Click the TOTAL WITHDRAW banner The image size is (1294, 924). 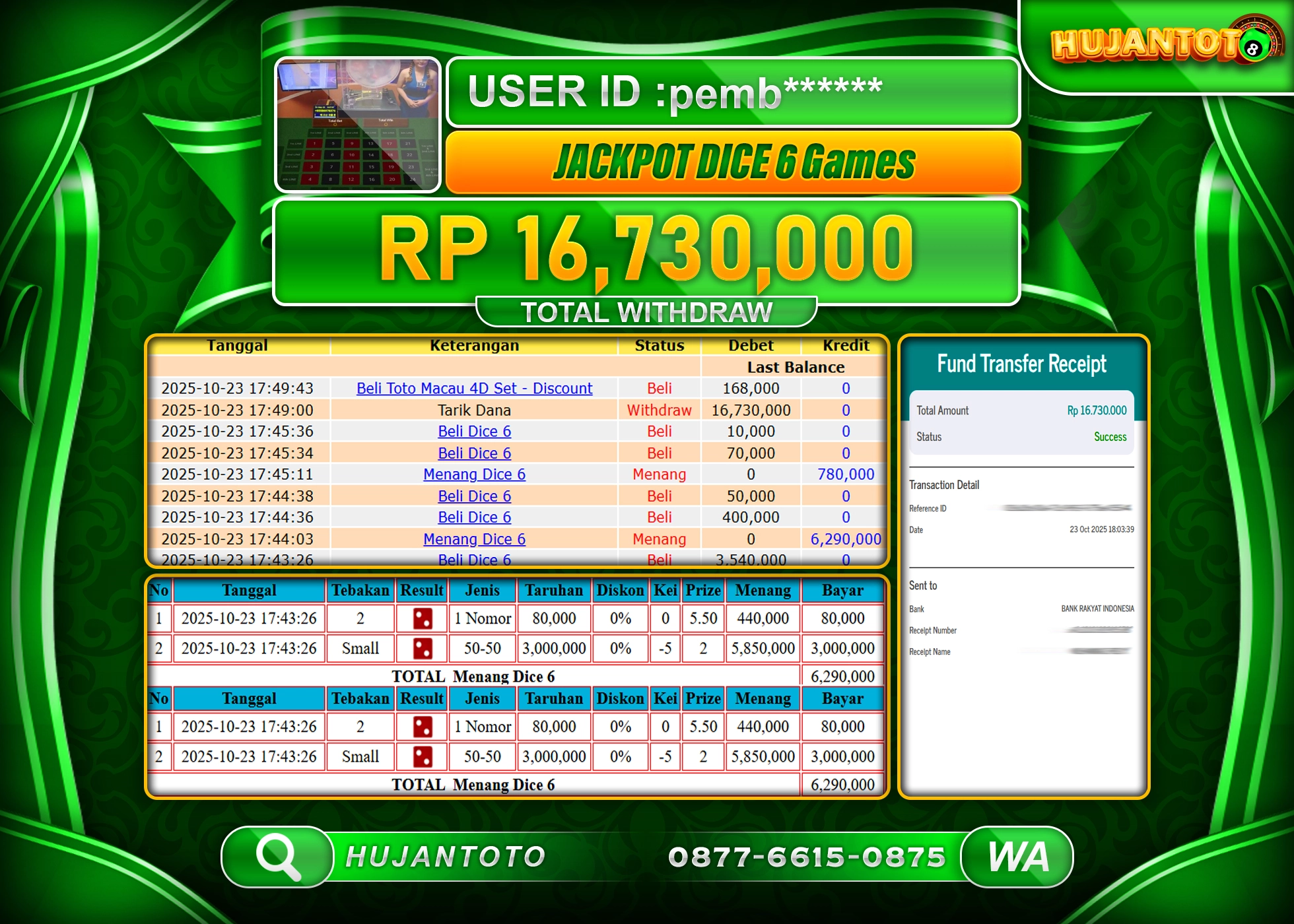click(646, 310)
